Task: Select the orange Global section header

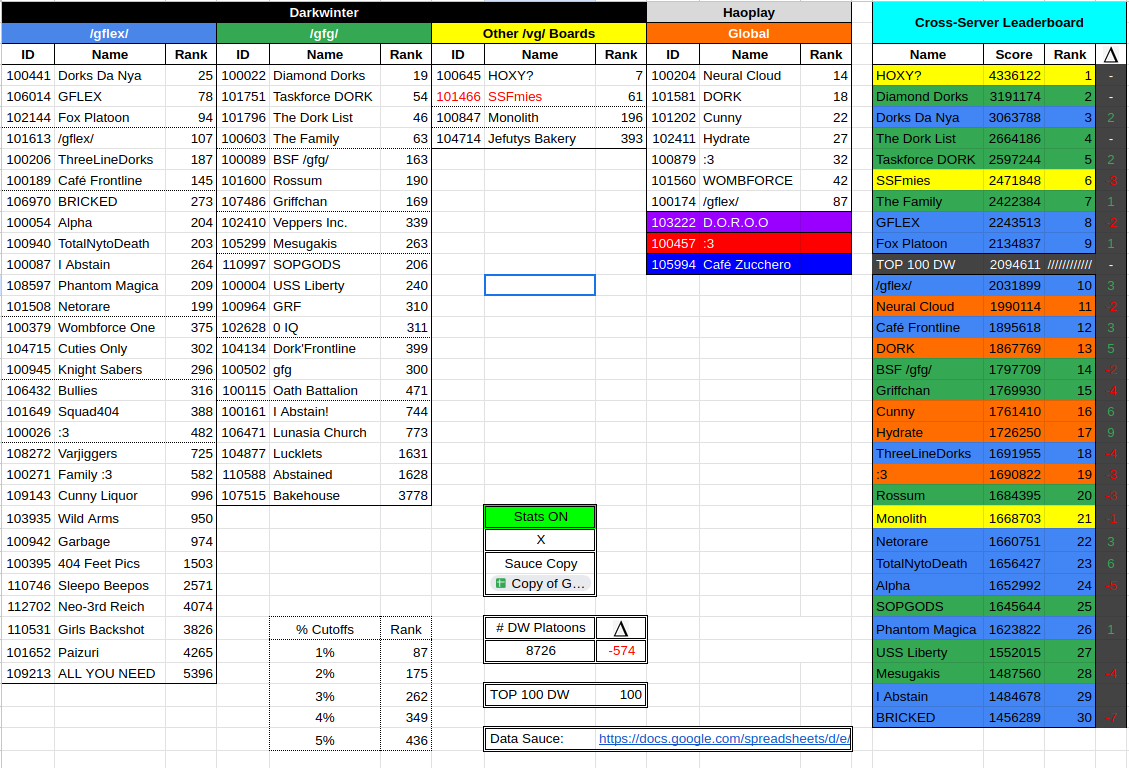Action: pyautogui.click(x=749, y=33)
